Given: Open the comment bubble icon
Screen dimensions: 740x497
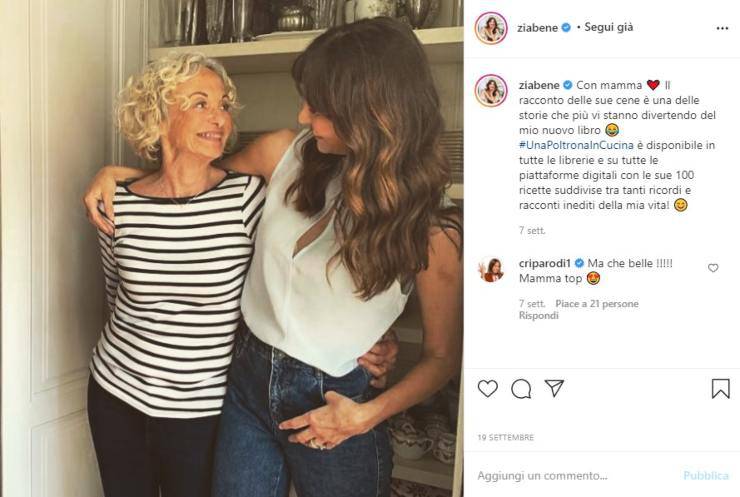Looking at the screenshot, I should (521, 388).
